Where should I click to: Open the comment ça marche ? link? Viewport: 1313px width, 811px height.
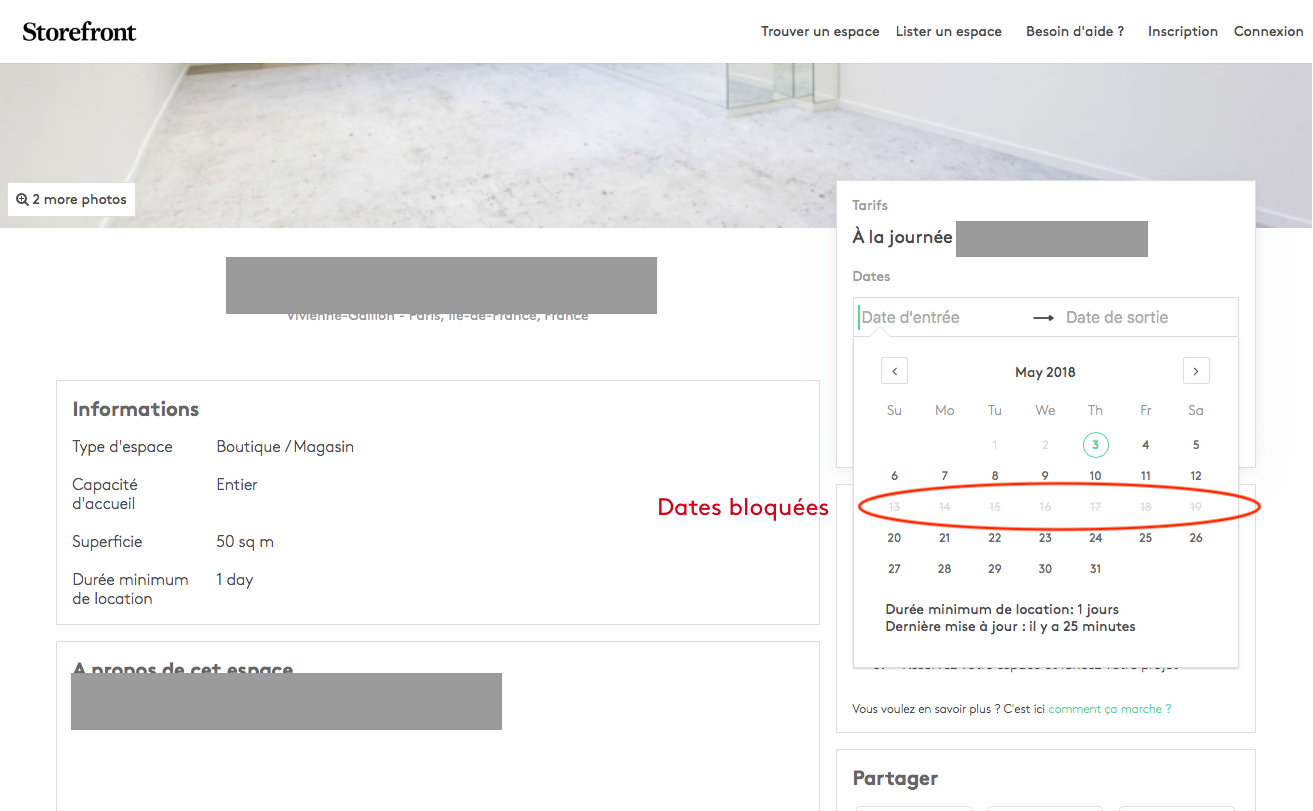(x=1109, y=709)
